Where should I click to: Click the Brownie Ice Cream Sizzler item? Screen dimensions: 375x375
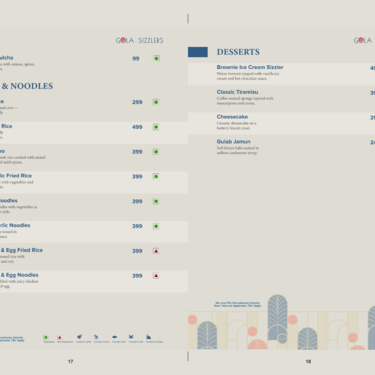pos(250,67)
